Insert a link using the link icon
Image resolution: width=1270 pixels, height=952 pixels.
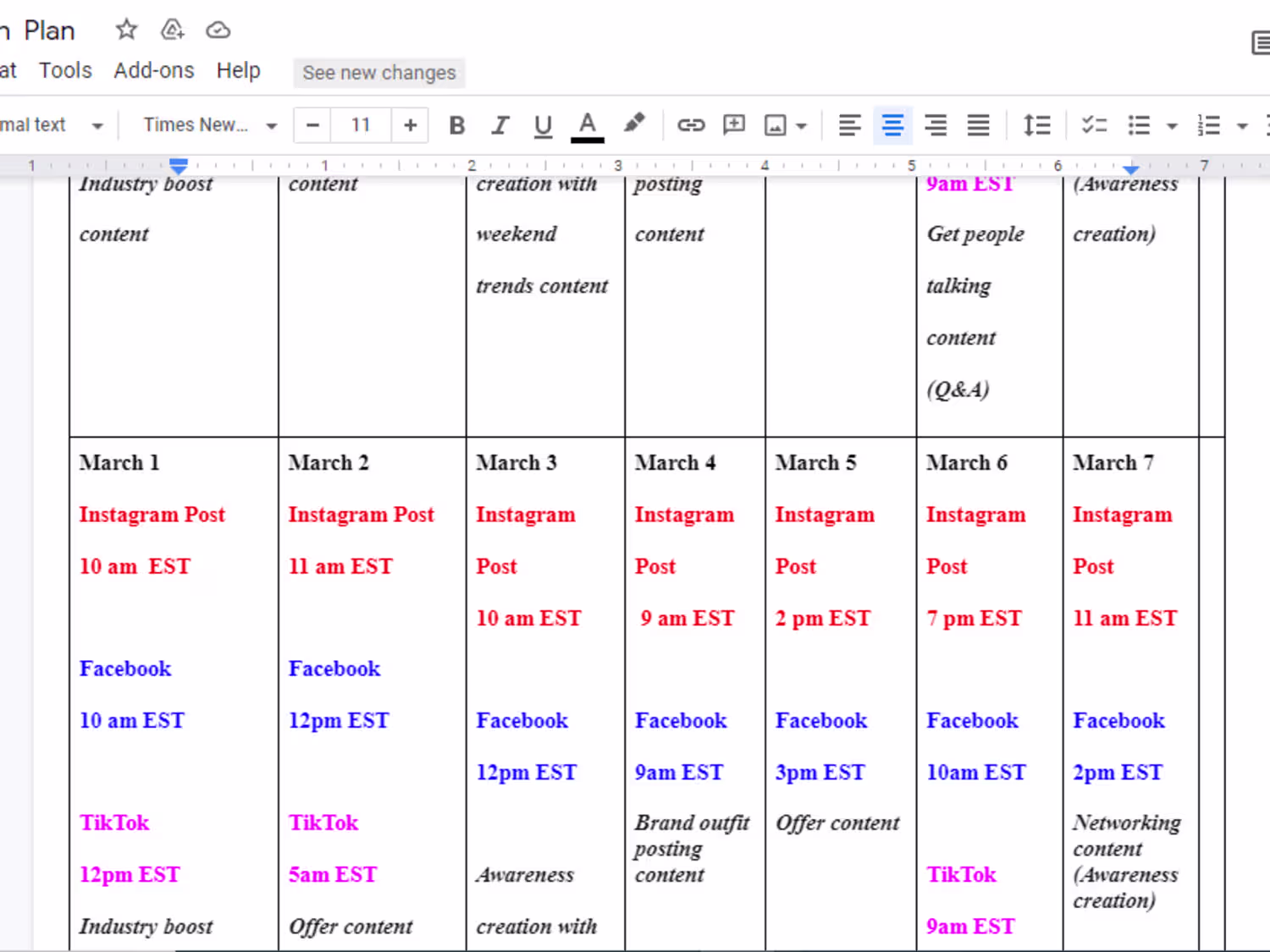click(691, 125)
